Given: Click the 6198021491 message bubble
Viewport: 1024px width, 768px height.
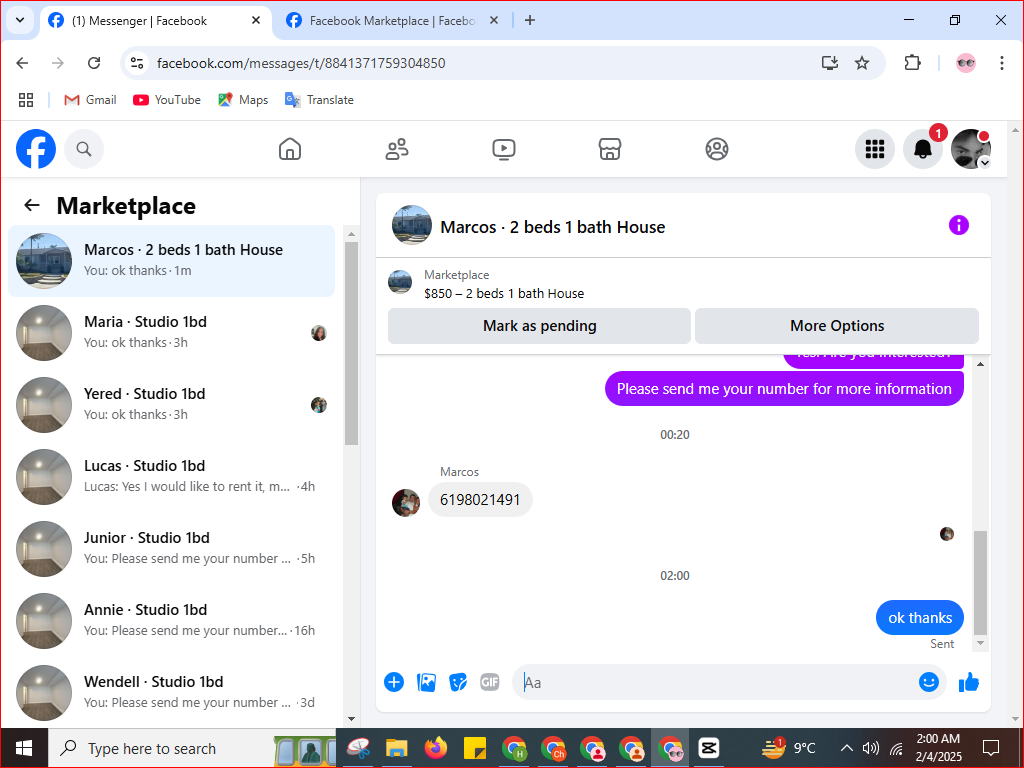Looking at the screenshot, I should click(x=480, y=500).
